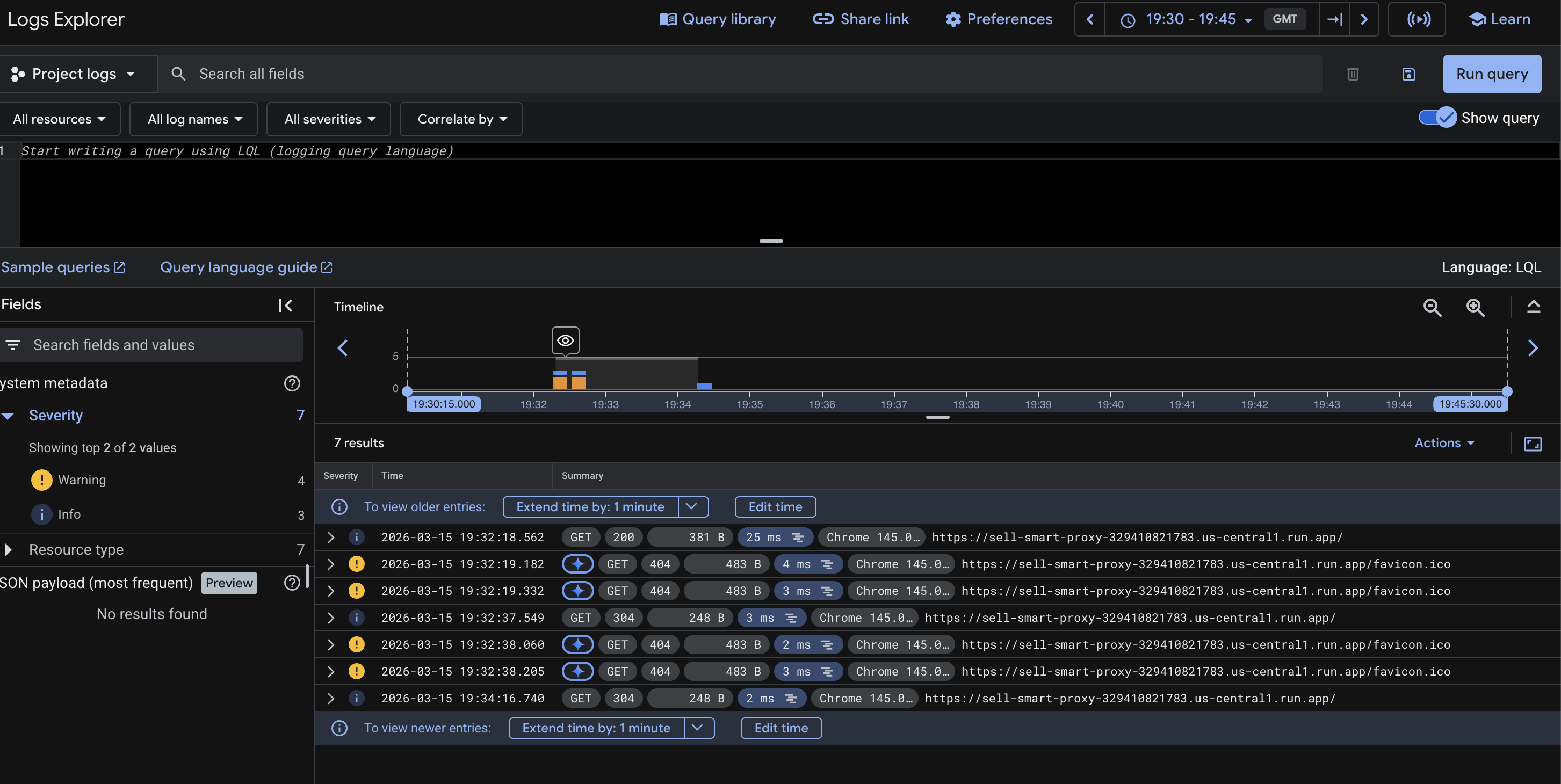This screenshot has height=784, width=1561.
Task: Click the Run query button
Action: pos(1491,74)
